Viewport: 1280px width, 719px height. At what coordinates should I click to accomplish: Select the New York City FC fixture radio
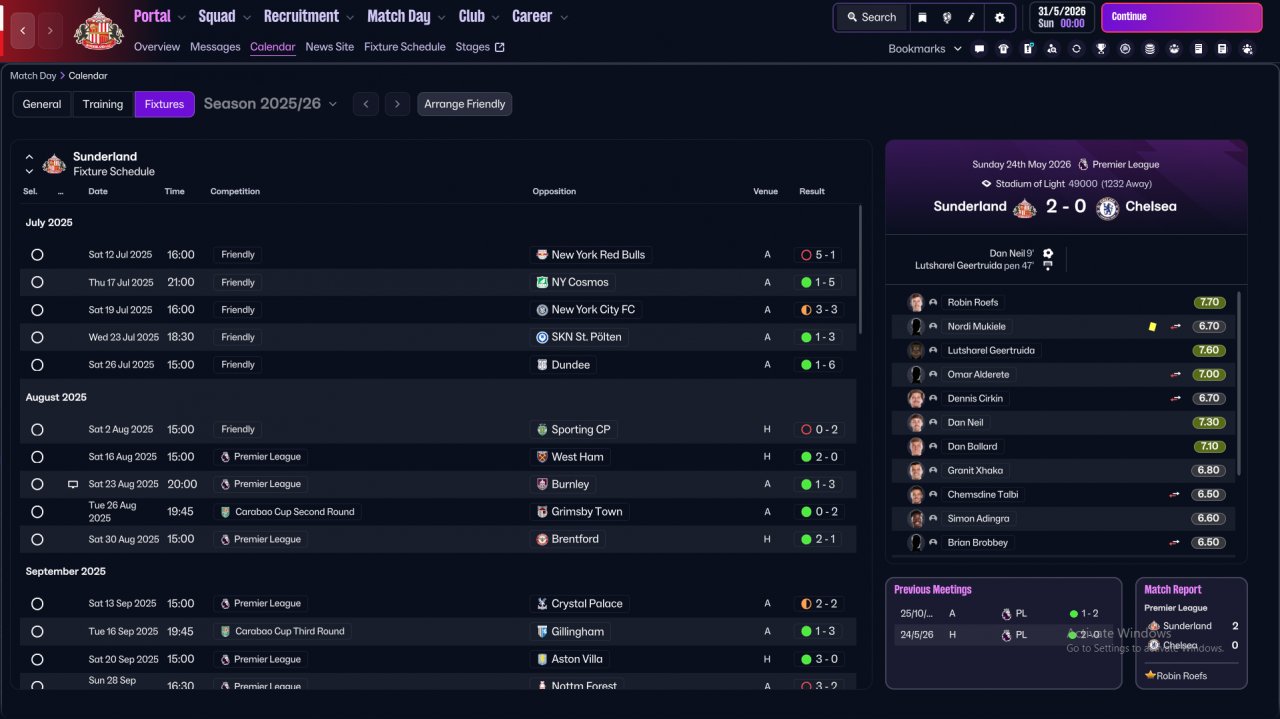(37, 310)
